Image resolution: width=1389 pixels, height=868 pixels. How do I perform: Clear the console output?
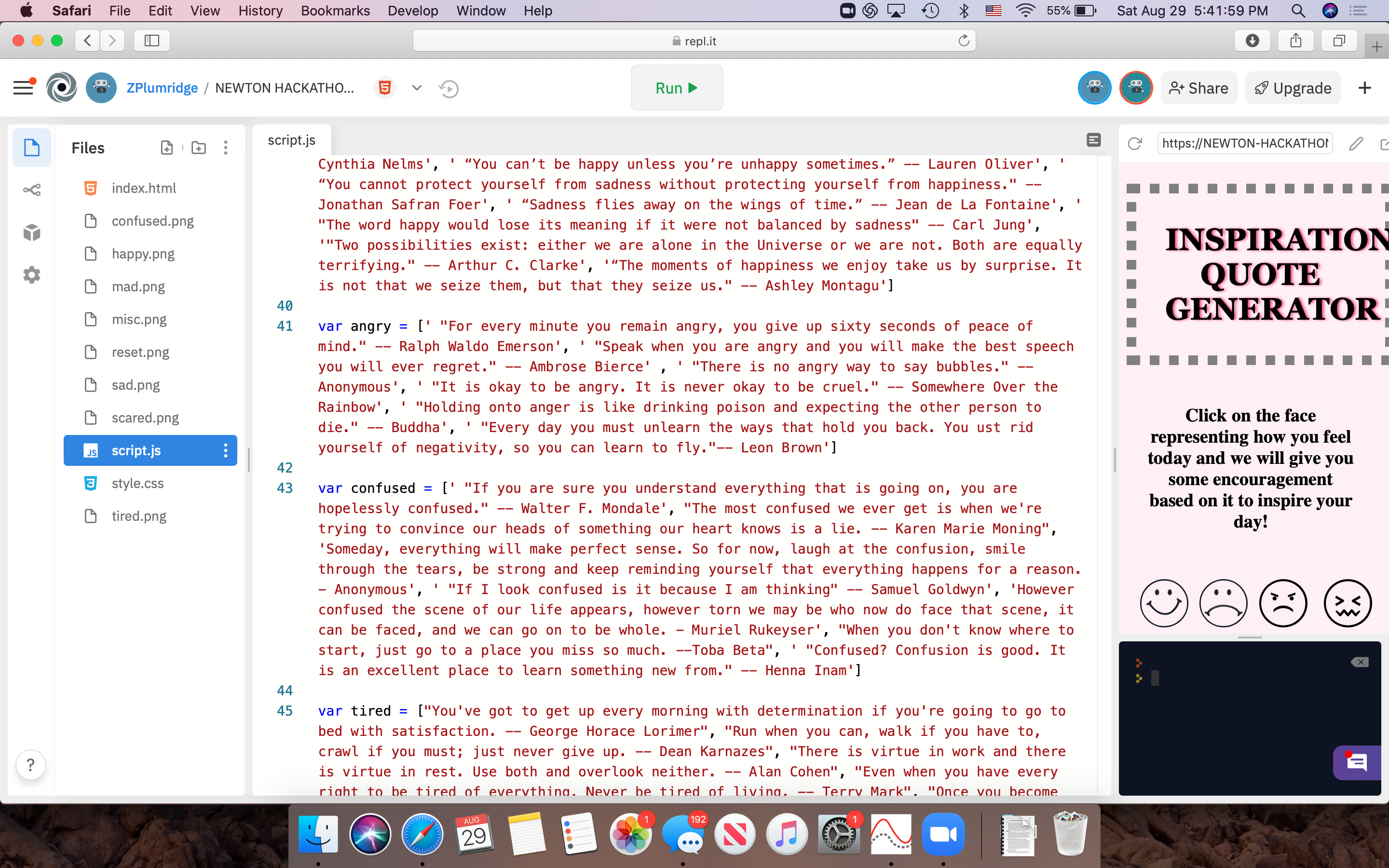tap(1360, 663)
